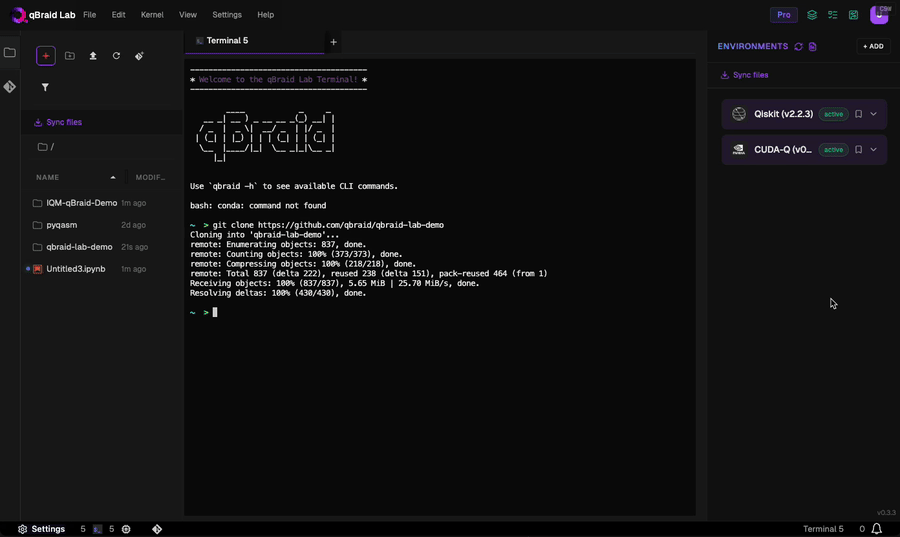Screen dimensions: 900x537
Task: Click Terminal 5 label in status bar
Action: click(x=823, y=529)
